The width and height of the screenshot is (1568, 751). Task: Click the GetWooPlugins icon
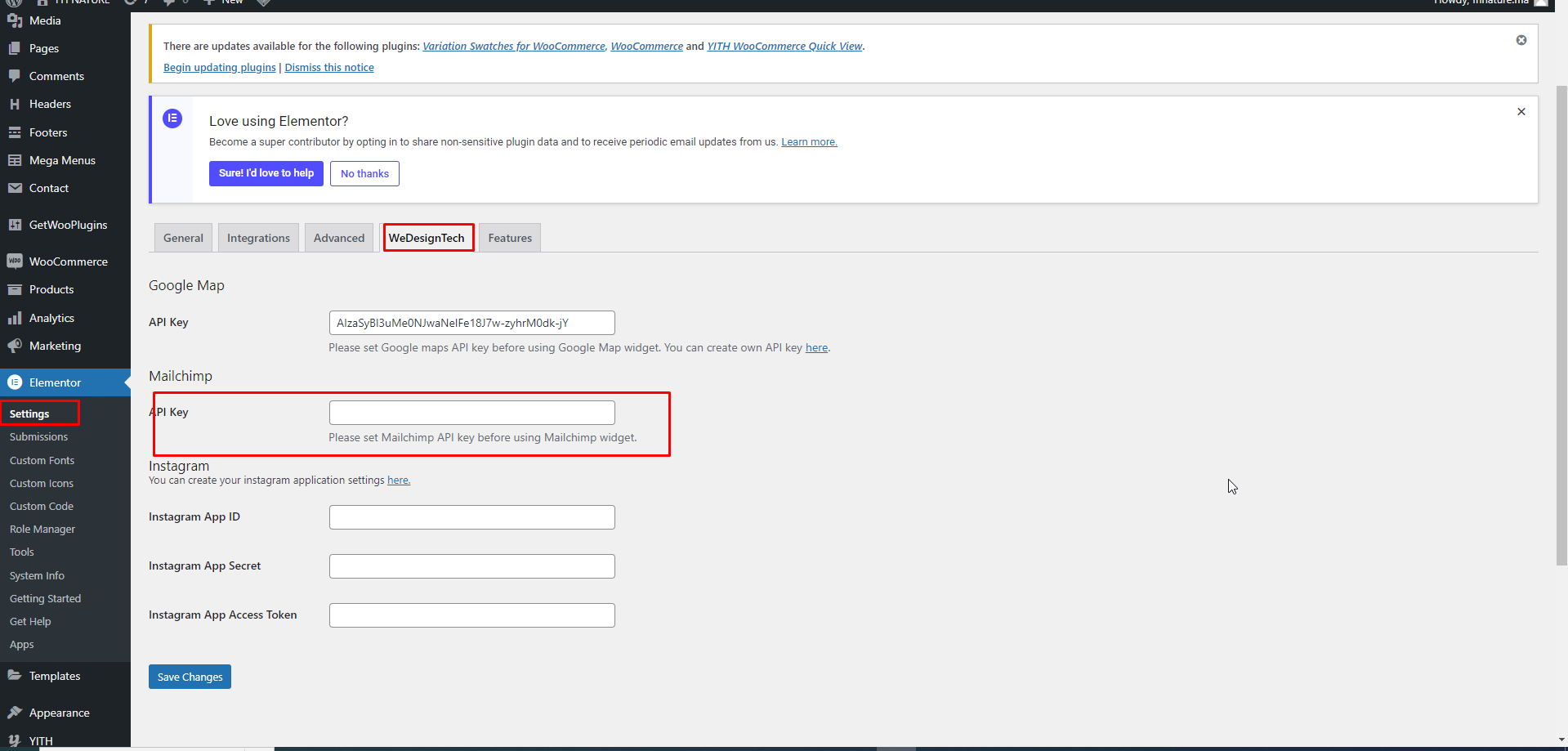[x=15, y=225]
